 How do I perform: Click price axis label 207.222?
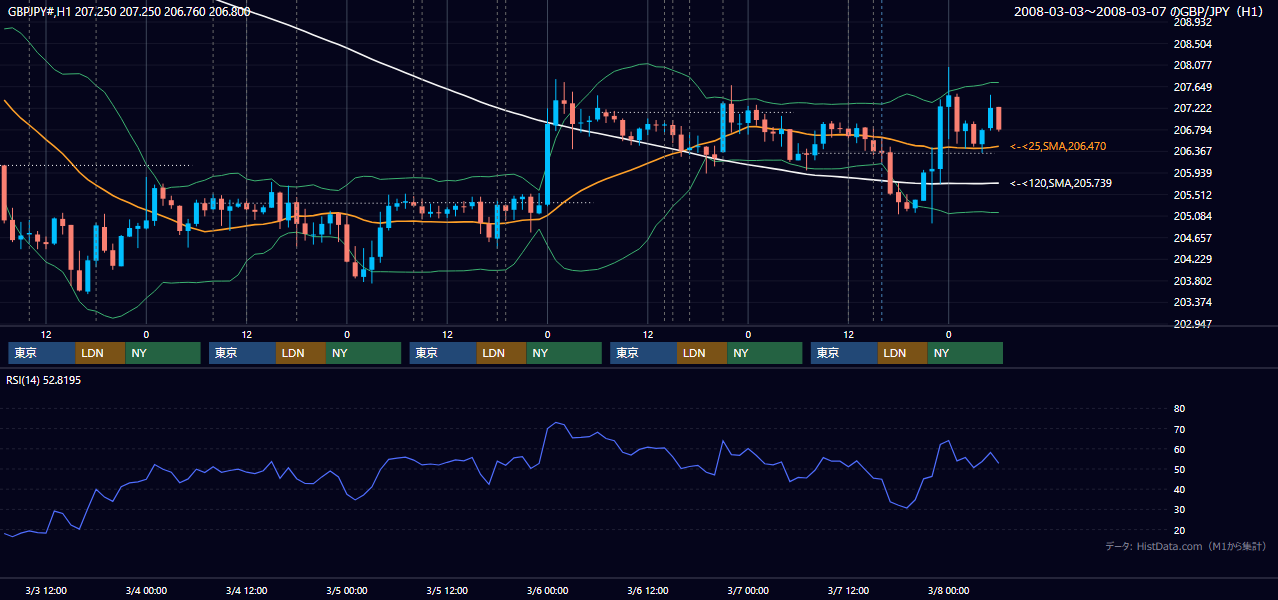point(1193,108)
